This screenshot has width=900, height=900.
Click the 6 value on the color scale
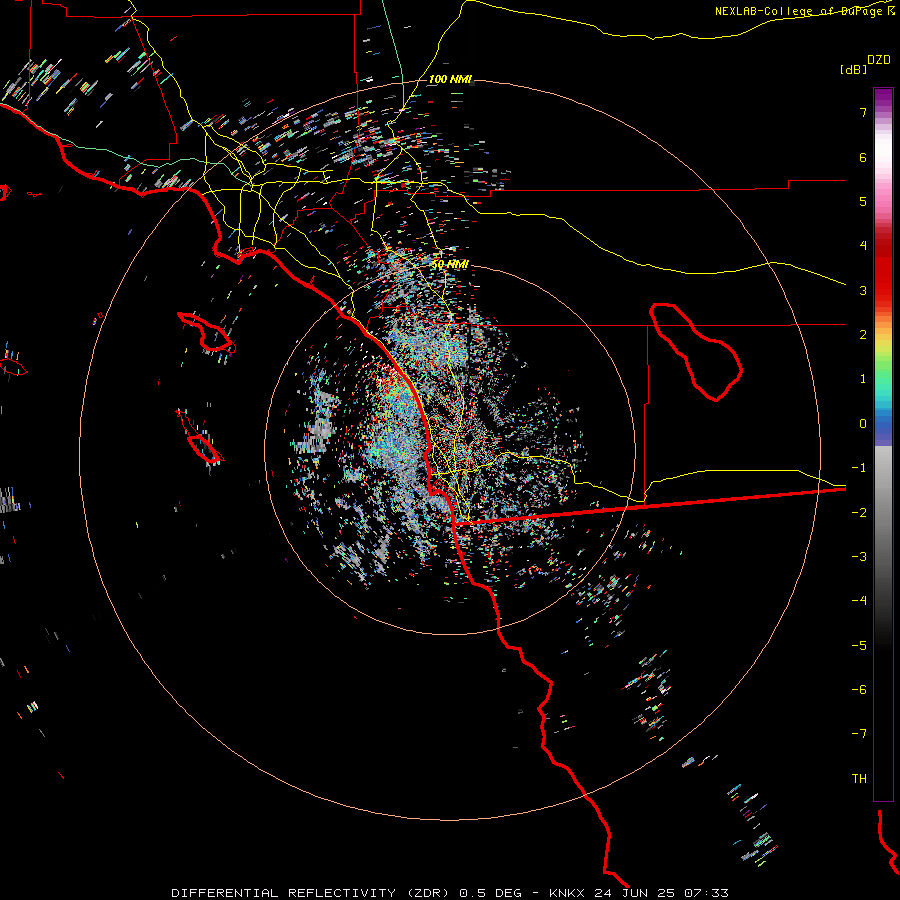863,157
